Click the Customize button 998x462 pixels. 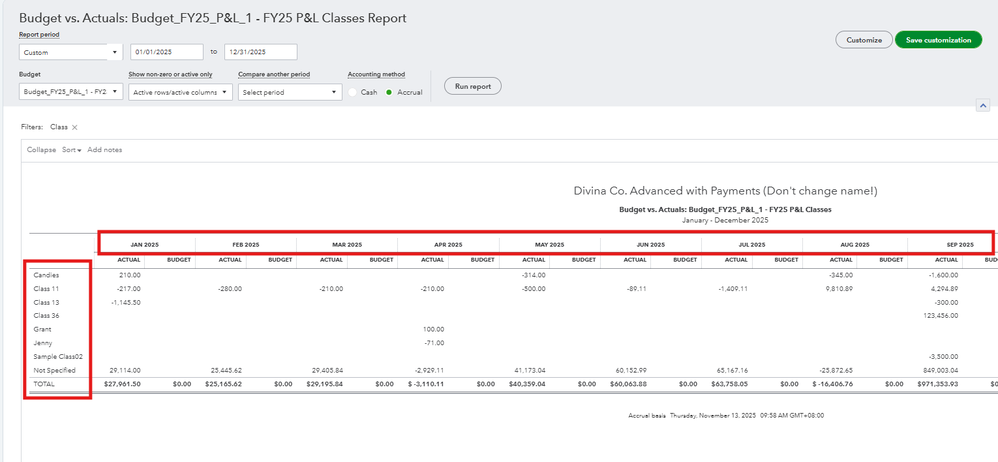click(x=864, y=40)
